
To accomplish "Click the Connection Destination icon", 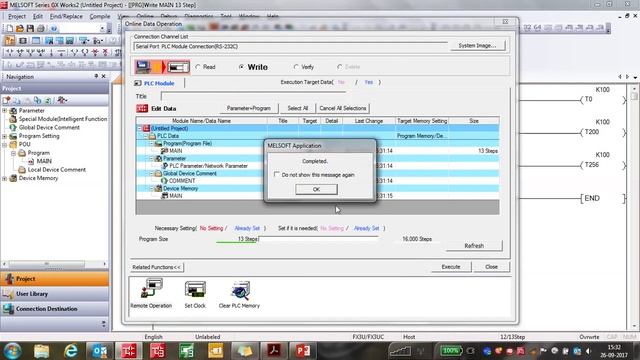I will (8, 309).
